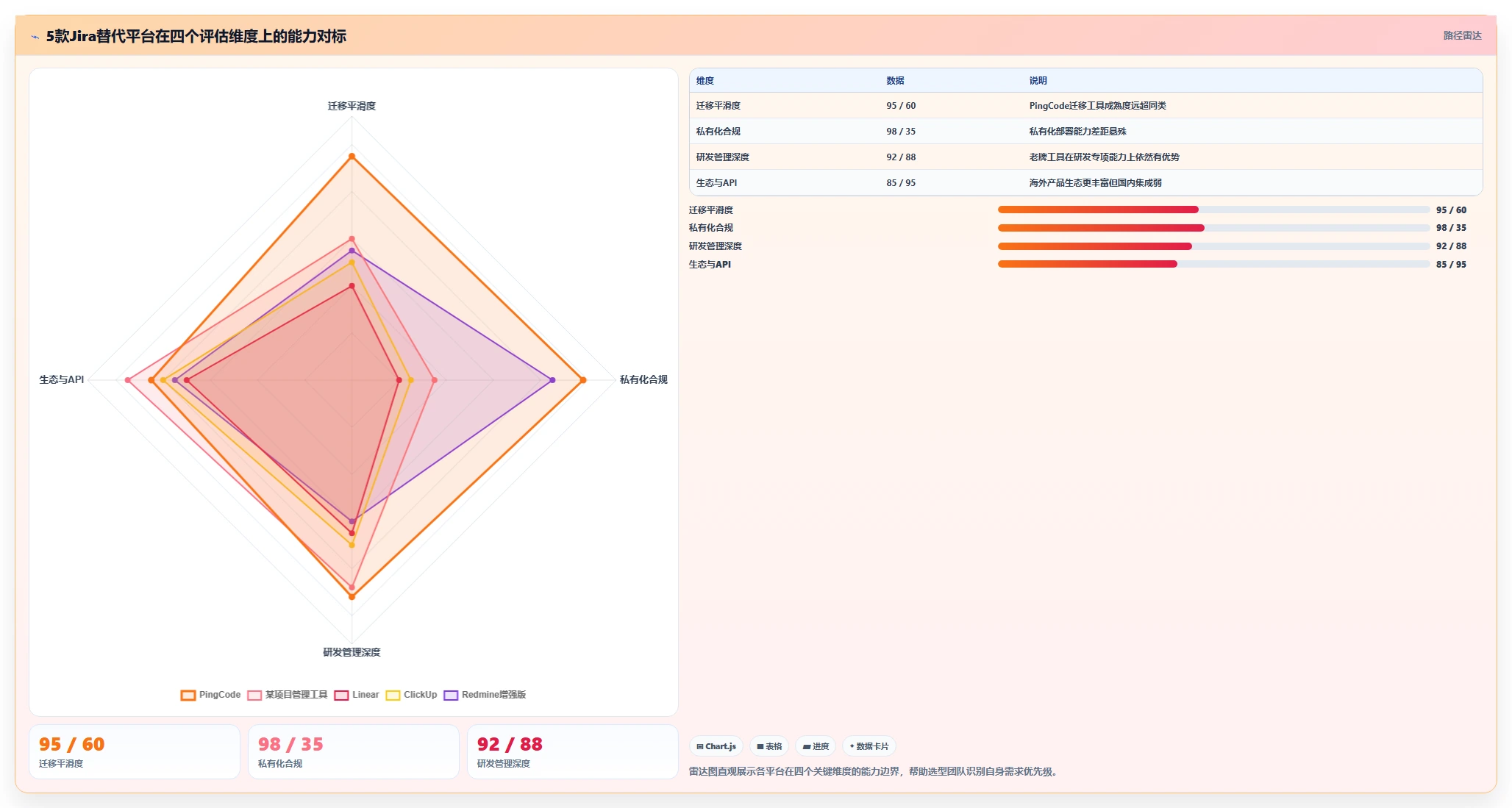Screen dimensions: 1512x808
Task: Click table value 98 / 35
Action: pyautogui.click(x=901, y=132)
